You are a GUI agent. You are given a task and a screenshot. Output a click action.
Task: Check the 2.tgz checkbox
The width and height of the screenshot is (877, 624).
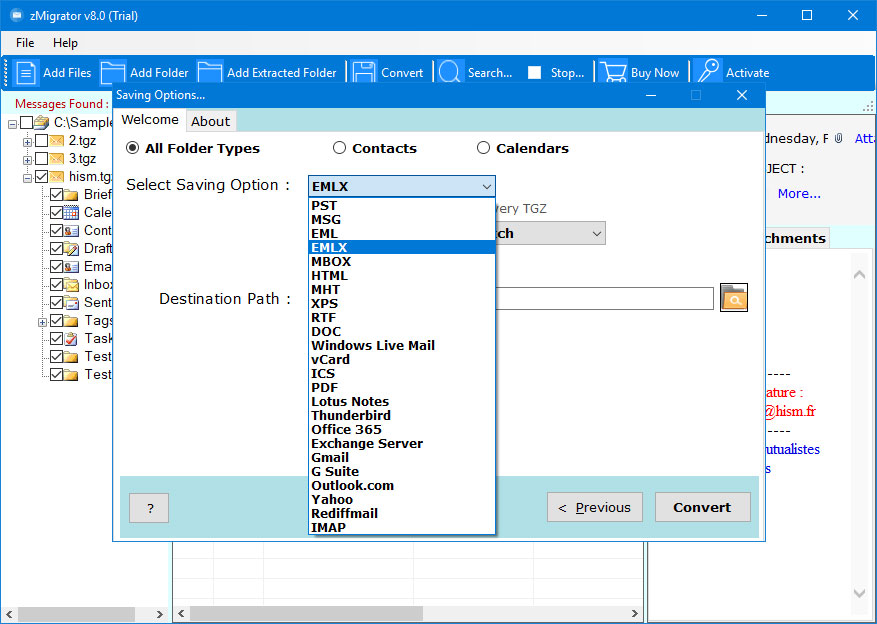tap(41, 140)
